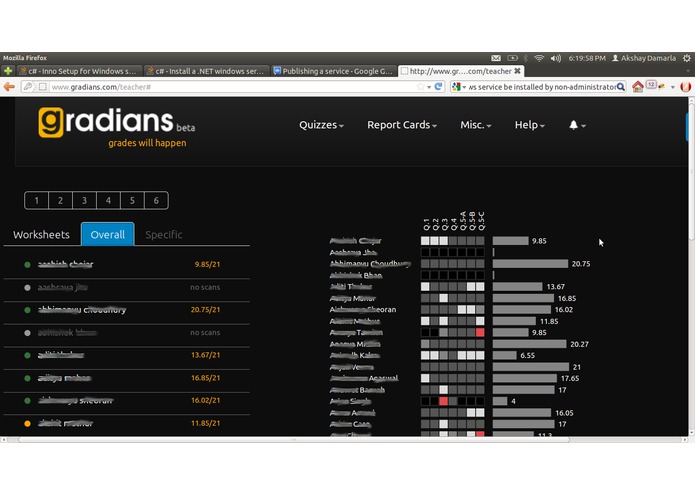The image size is (695, 494).
Task: Select student row scoring 16.85/21
Action: pyautogui.click(x=126, y=378)
